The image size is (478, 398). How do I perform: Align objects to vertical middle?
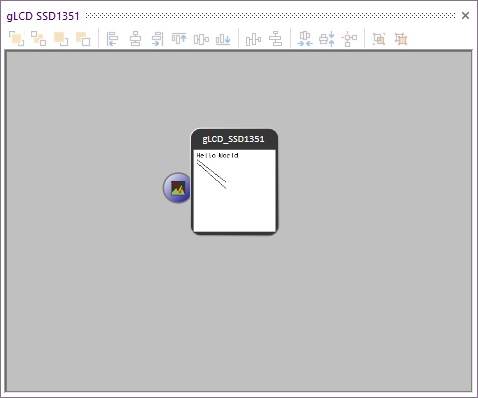pyautogui.click(x=201, y=39)
